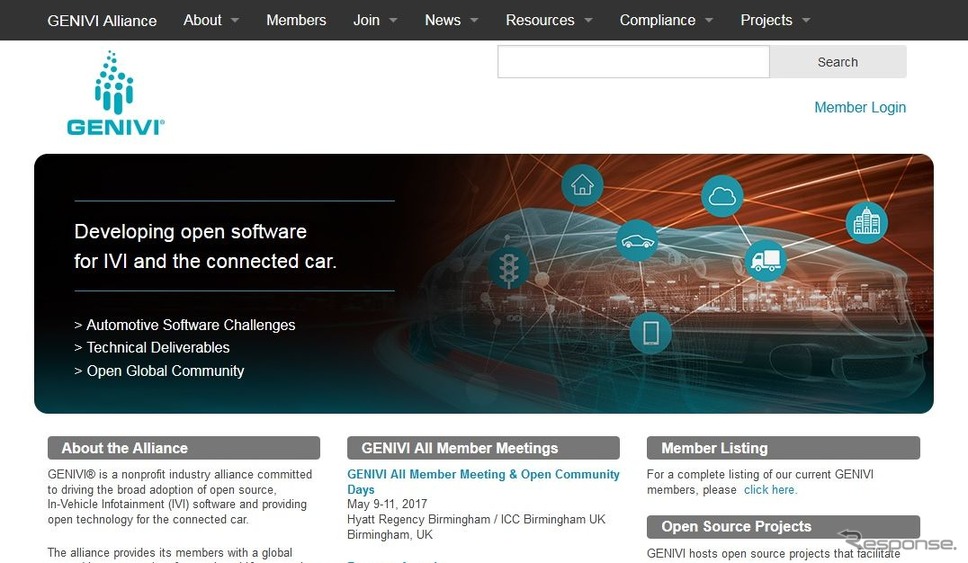
Task: Open the Member Login link
Action: pos(859,107)
